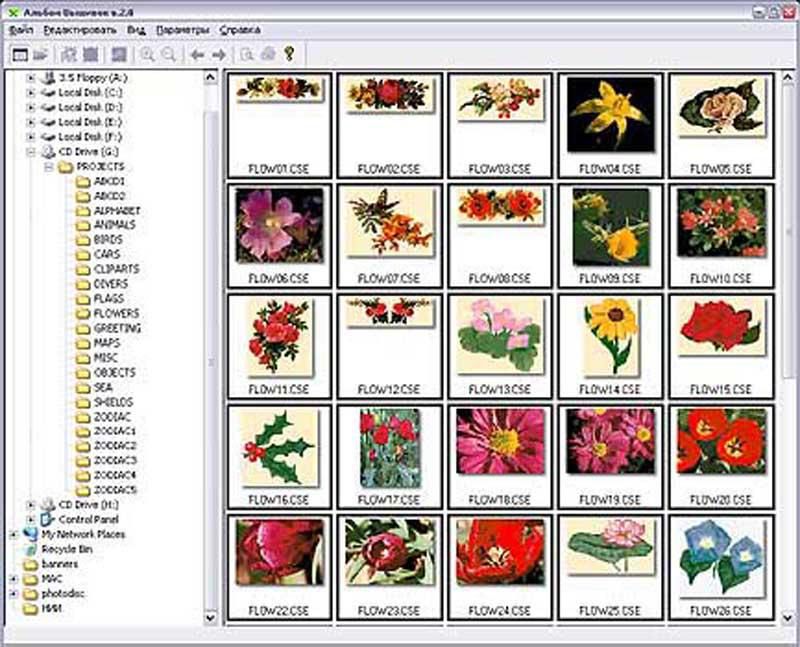
Task: Click the print toolbar icon
Action: 266,54
